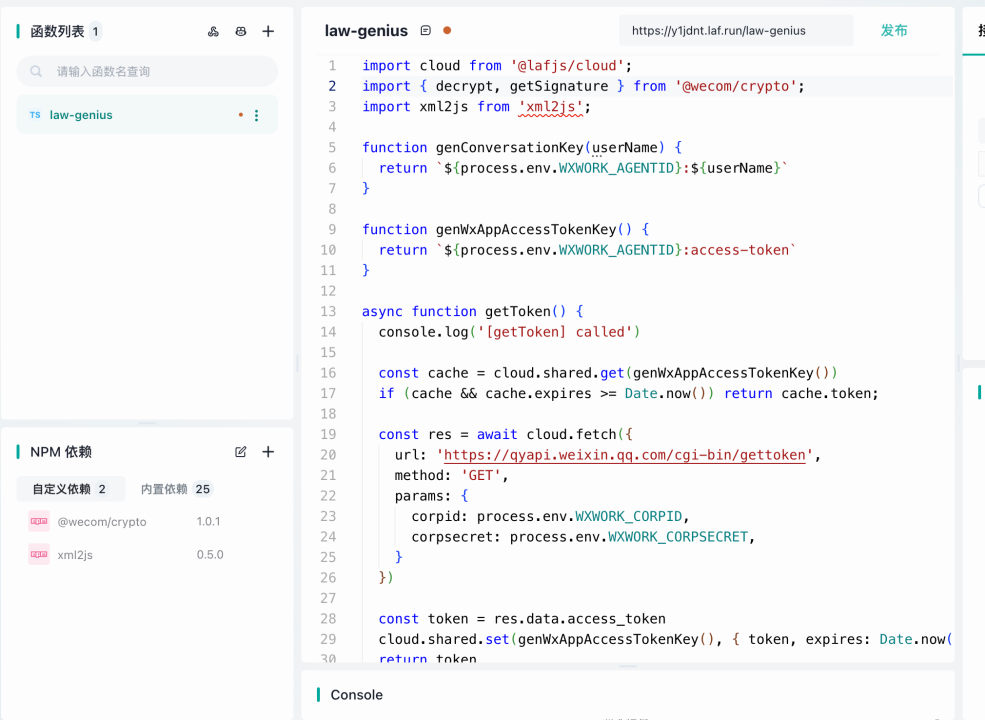The image size is (985, 720).
Task: Switch to the 自定义依赖 tab
Action: 70,489
